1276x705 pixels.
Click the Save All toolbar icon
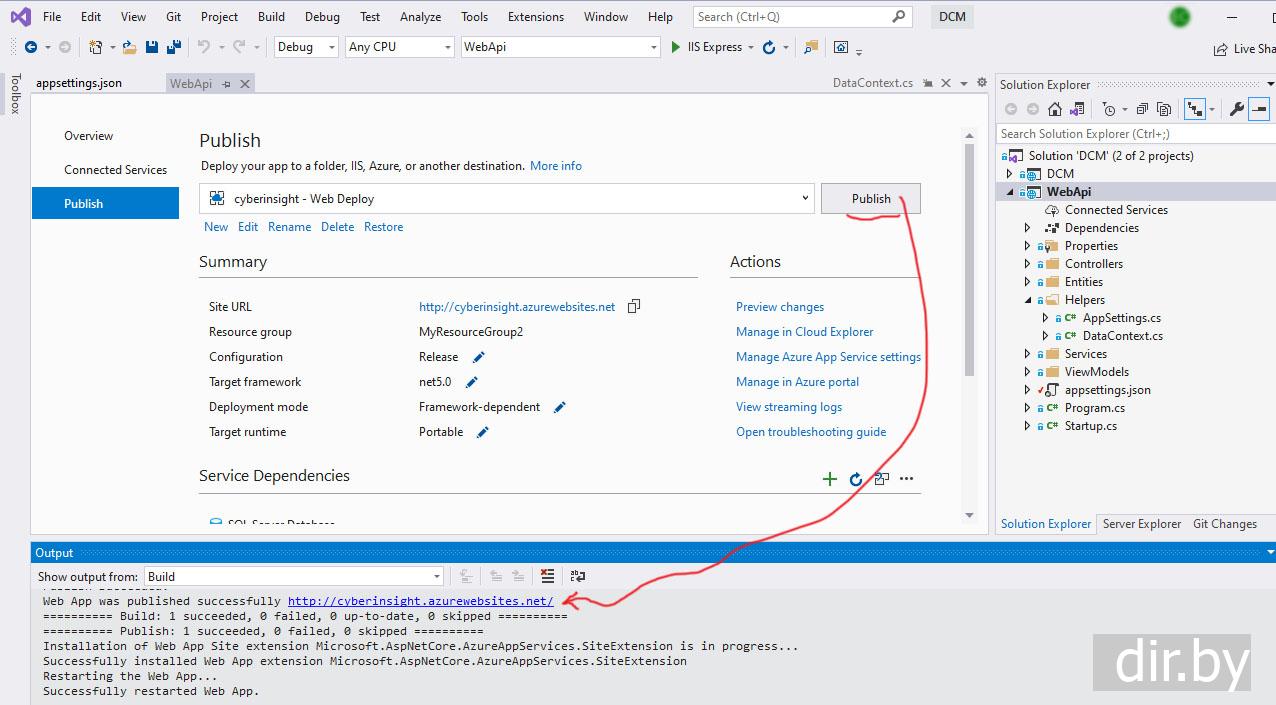click(x=174, y=47)
